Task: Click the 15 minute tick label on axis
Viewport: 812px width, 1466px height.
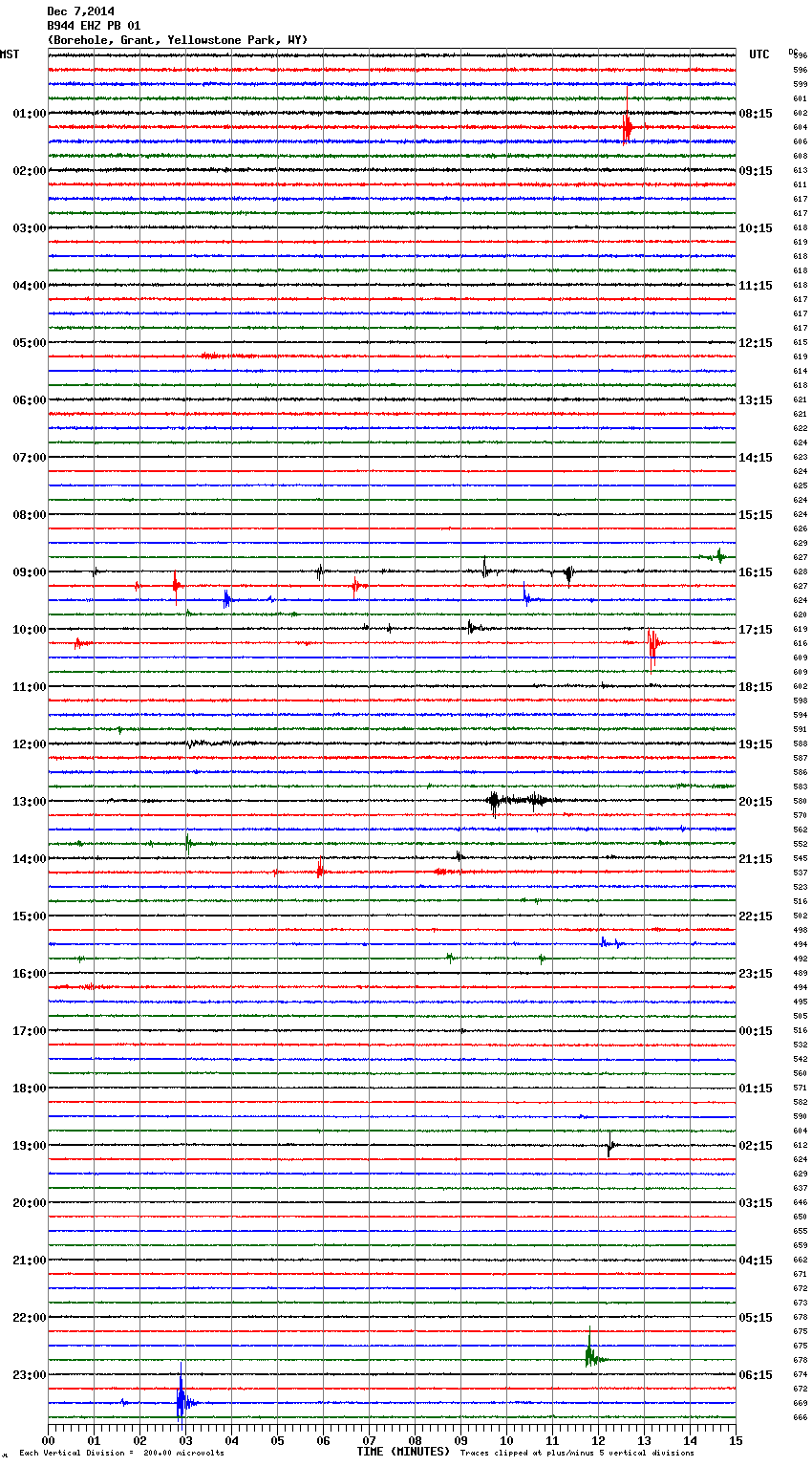Action: click(x=735, y=1440)
